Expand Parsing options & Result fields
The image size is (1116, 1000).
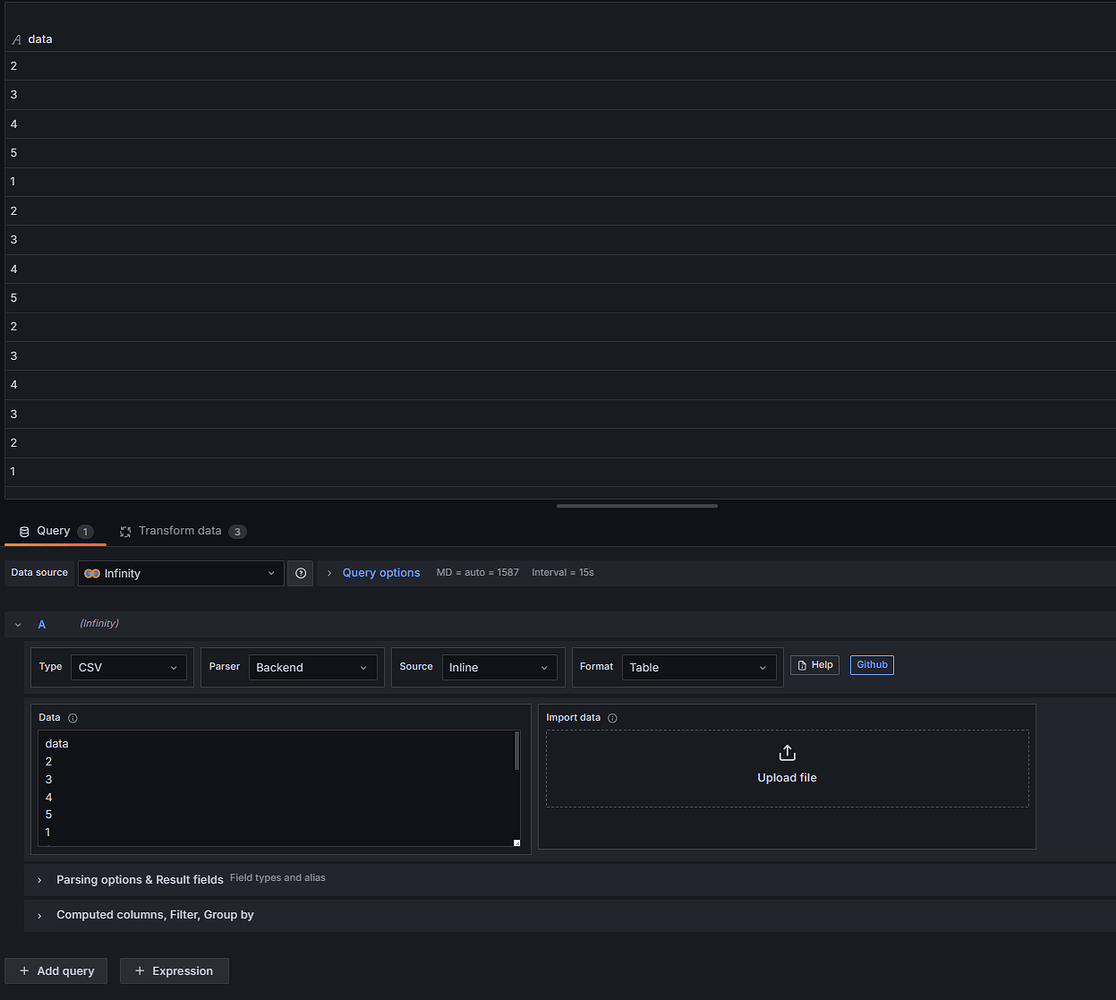pos(38,879)
